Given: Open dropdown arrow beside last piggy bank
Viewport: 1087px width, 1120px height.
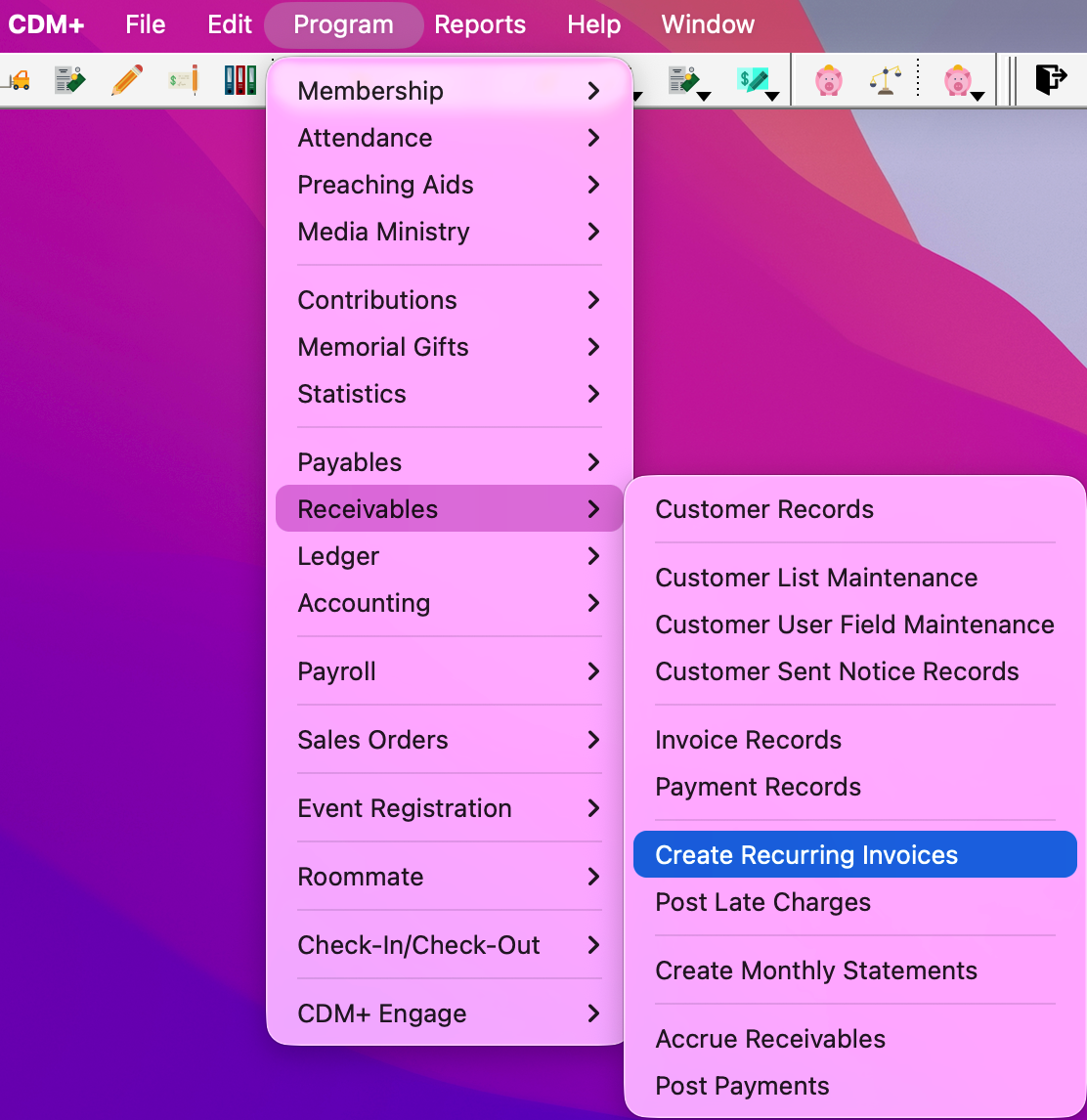Looking at the screenshot, I should click(x=978, y=96).
